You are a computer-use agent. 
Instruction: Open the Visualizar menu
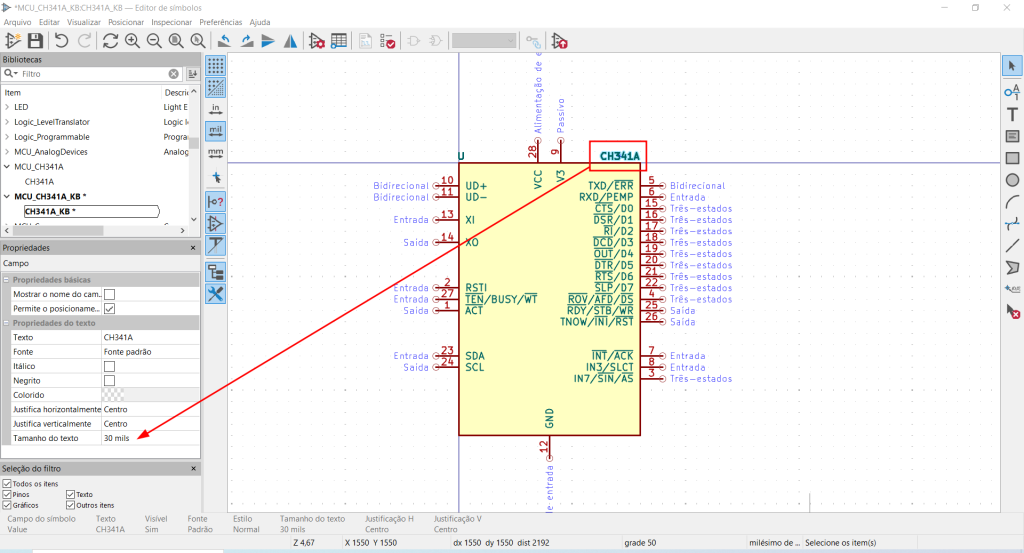84,22
